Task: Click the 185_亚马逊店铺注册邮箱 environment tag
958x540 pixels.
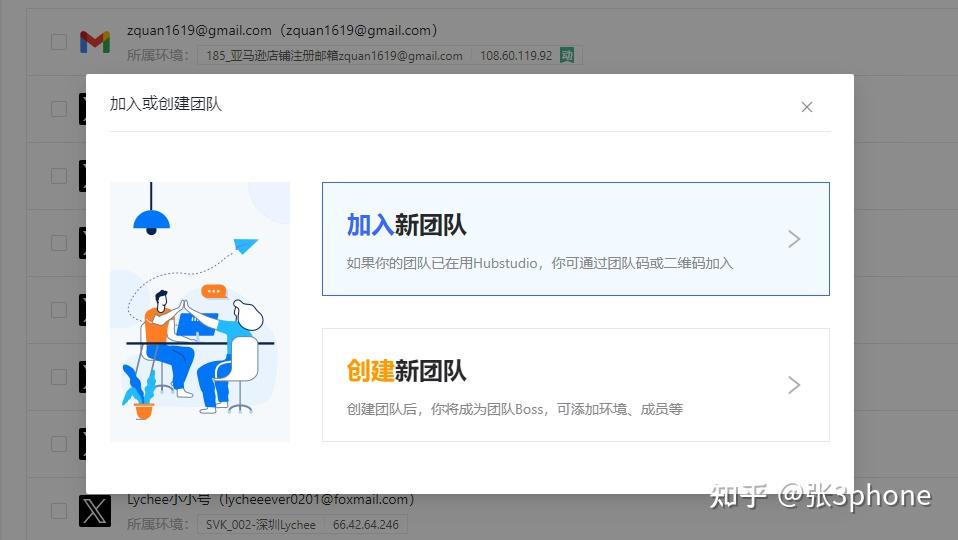Action: click(x=334, y=56)
